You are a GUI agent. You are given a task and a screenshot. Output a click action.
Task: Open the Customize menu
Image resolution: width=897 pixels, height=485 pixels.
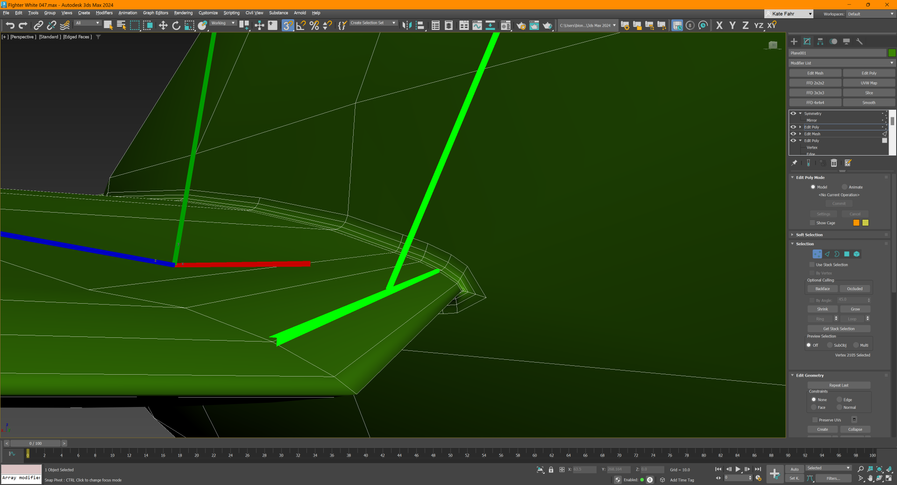pos(208,13)
